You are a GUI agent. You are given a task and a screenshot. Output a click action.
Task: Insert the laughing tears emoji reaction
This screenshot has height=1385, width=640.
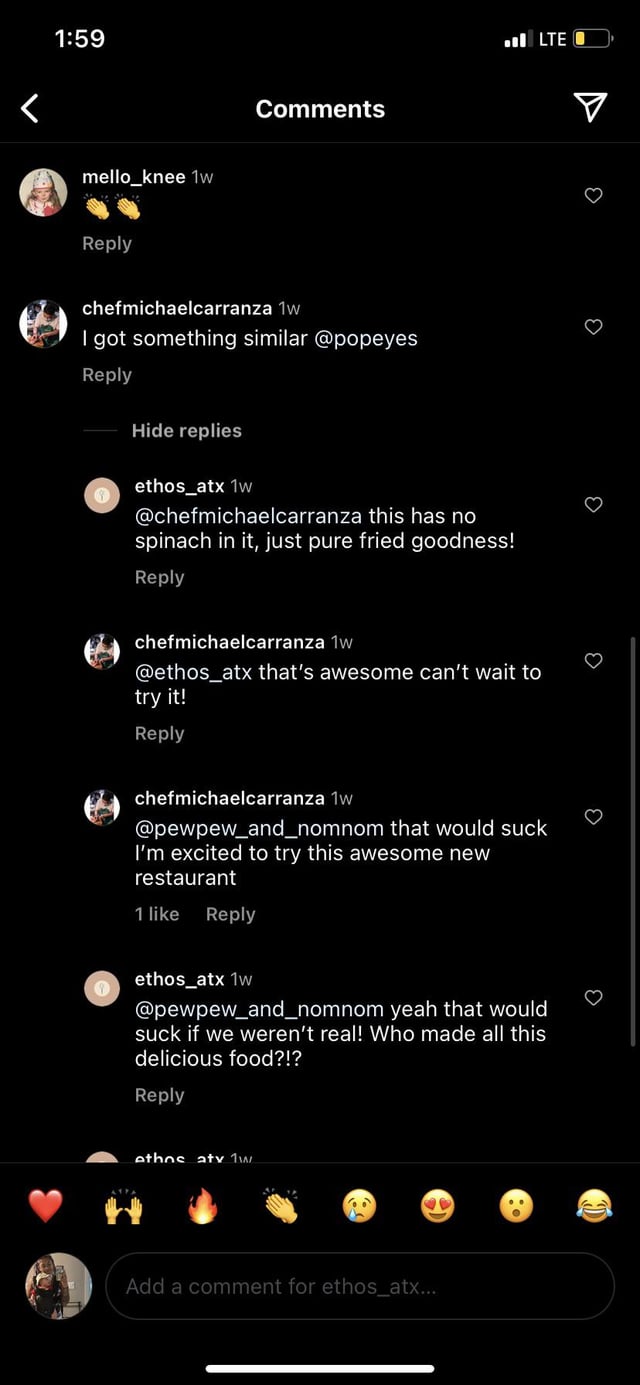pyautogui.click(x=594, y=1207)
